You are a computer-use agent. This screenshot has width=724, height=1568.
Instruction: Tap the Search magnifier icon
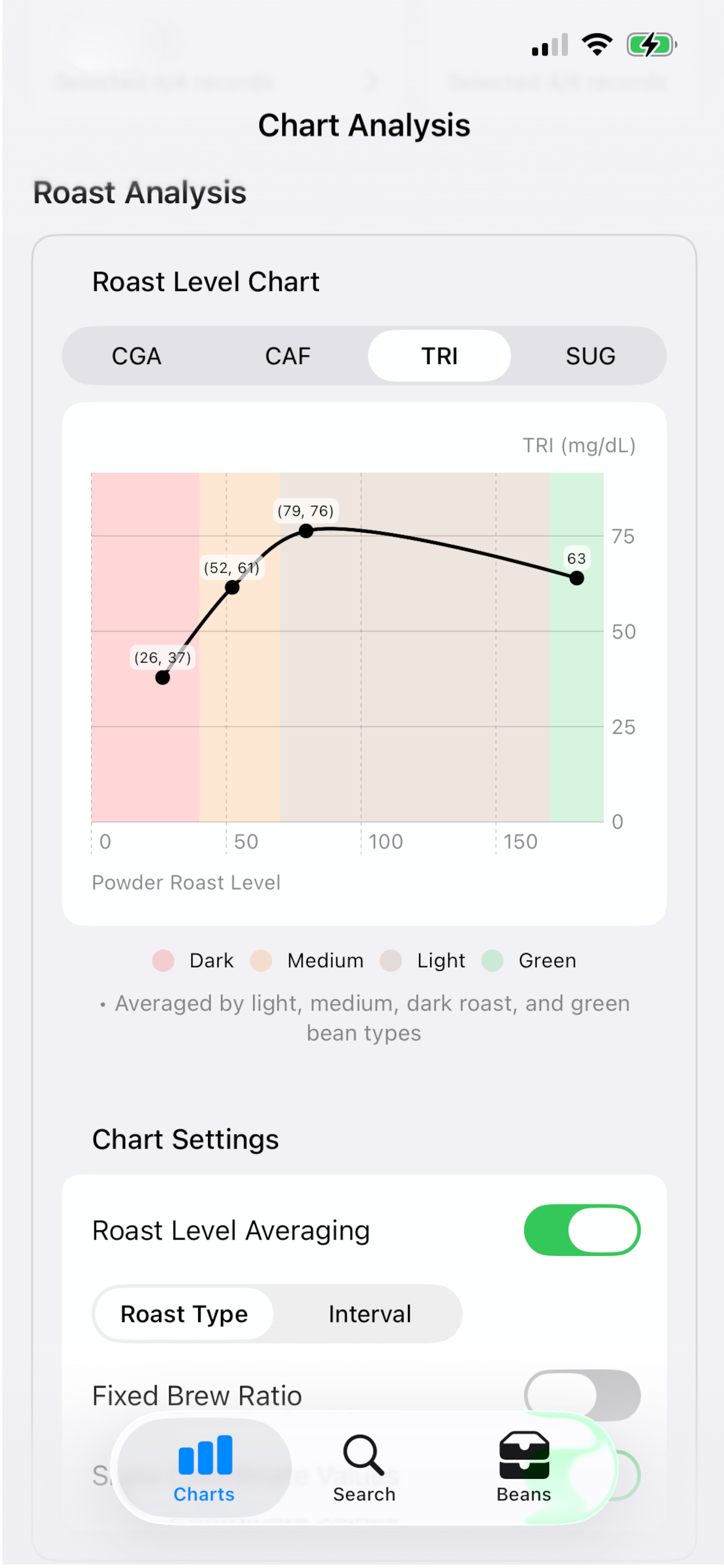[364, 1455]
